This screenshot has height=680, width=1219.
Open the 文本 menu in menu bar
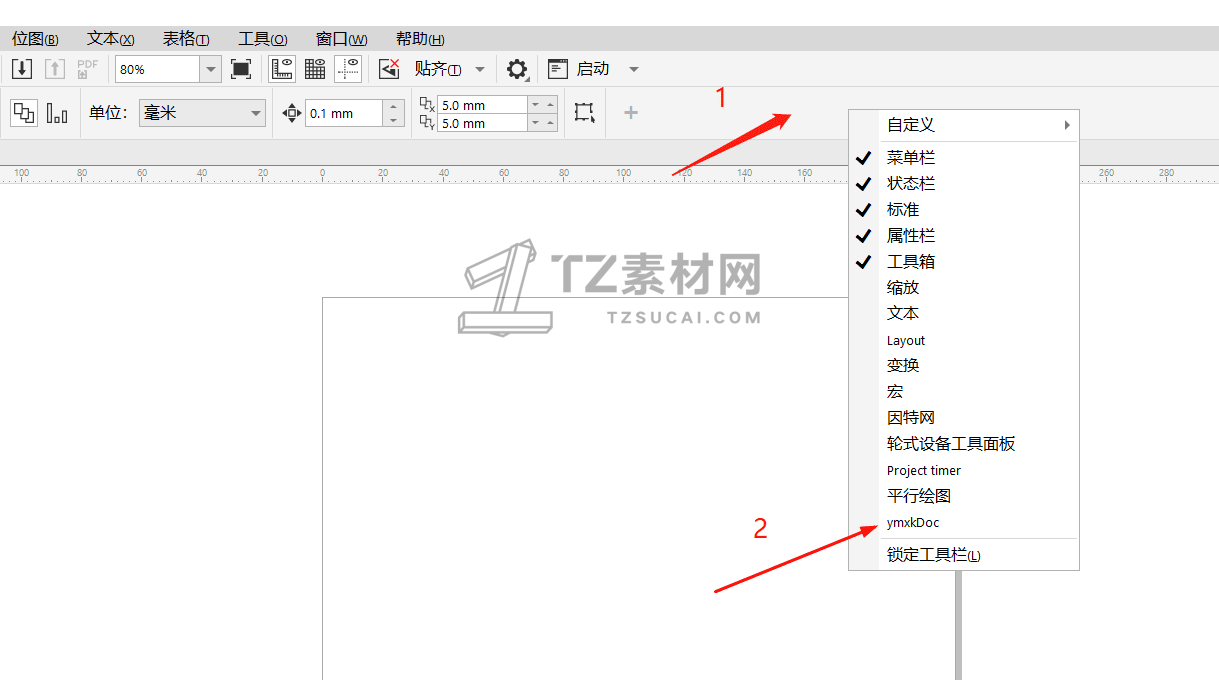point(110,39)
